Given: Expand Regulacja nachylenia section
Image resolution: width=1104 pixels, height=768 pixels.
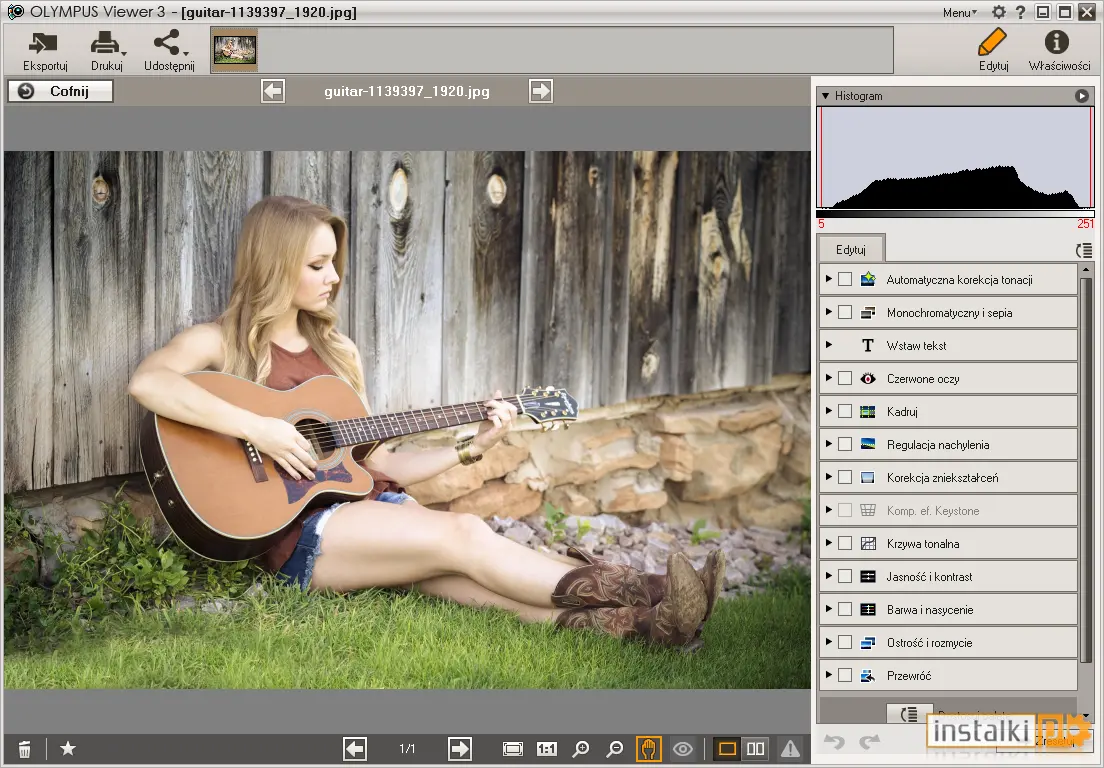Looking at the screenshot, I should [x=829, y=444].
